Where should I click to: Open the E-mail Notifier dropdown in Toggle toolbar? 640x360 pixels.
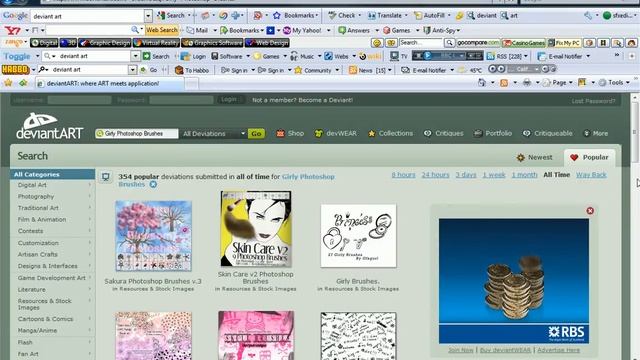588,56
